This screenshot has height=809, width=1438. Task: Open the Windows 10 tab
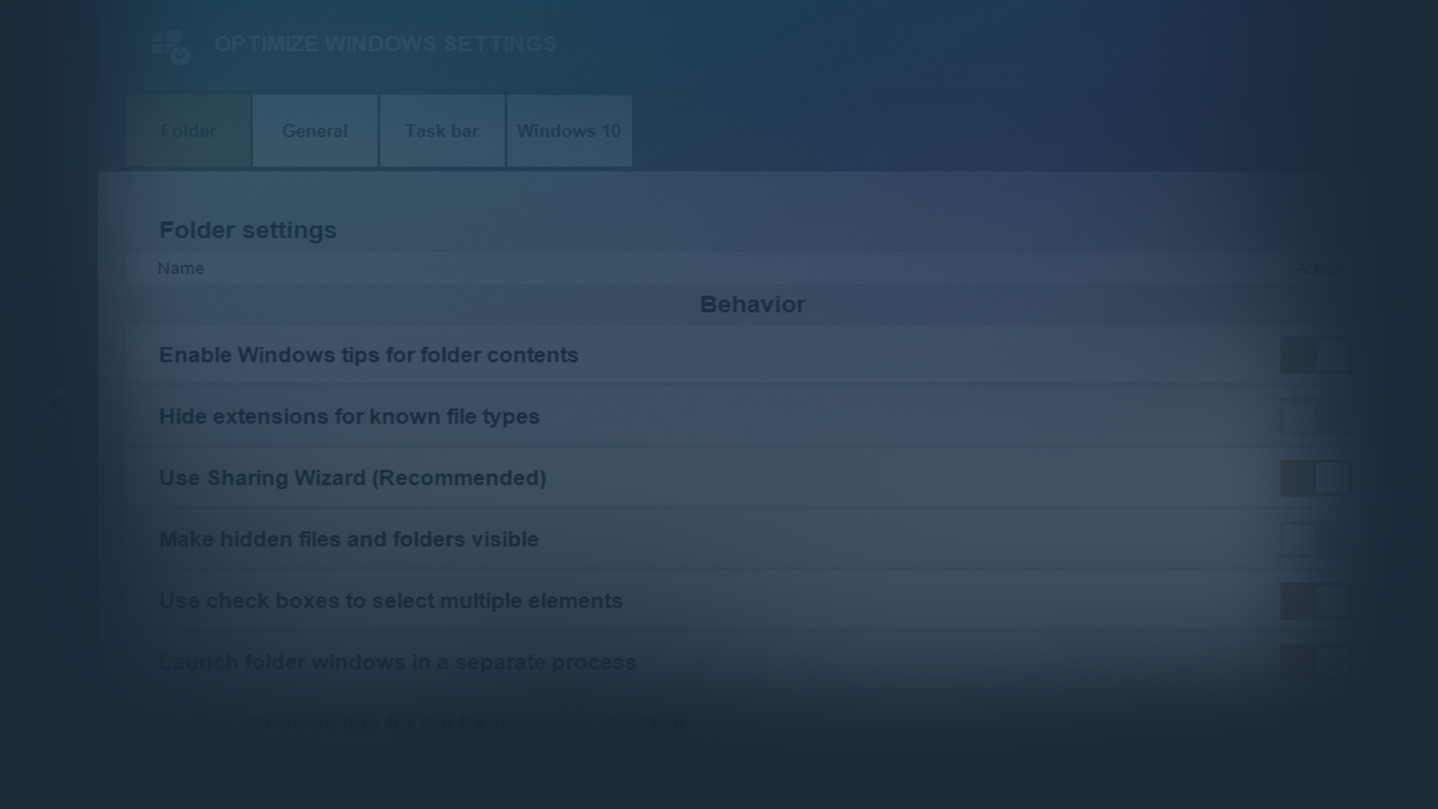tap(569, 131)
